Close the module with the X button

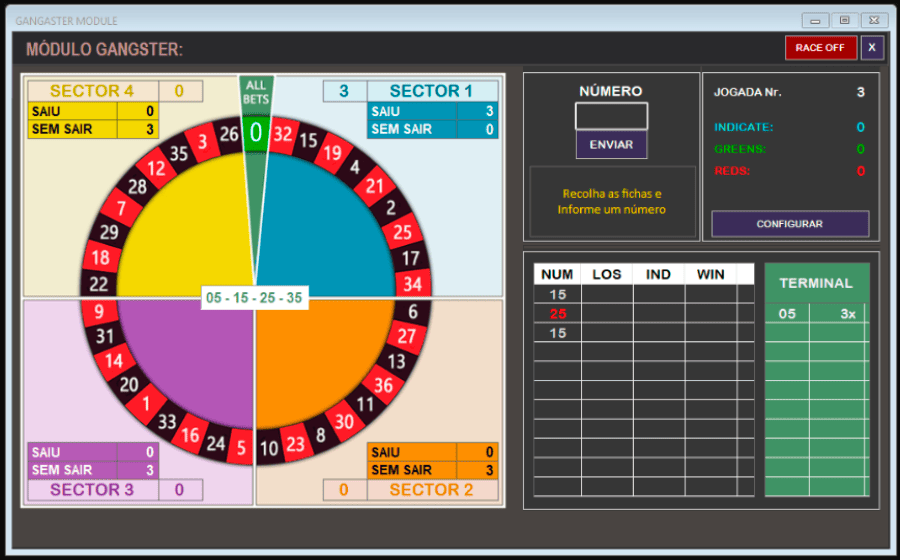[x=872, y=48]
